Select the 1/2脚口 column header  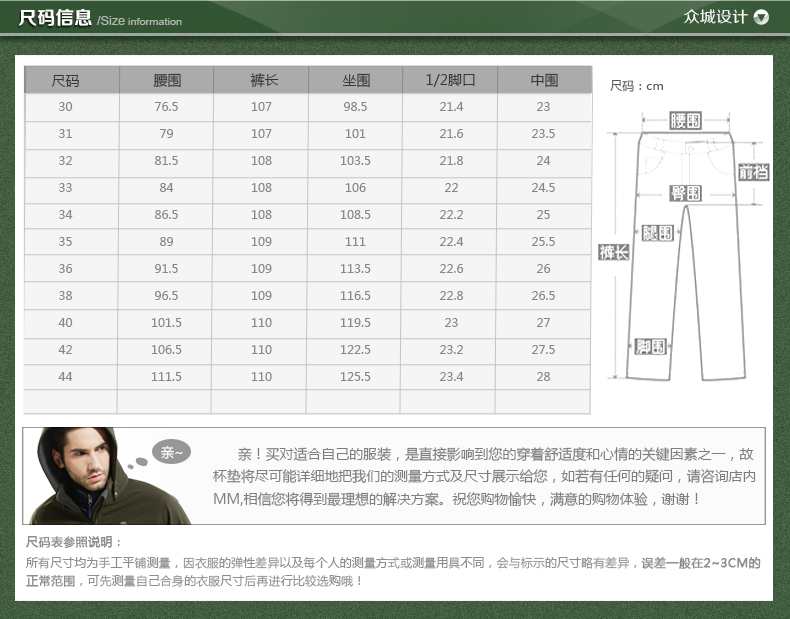pyautogui.click(x=450, y=80)
